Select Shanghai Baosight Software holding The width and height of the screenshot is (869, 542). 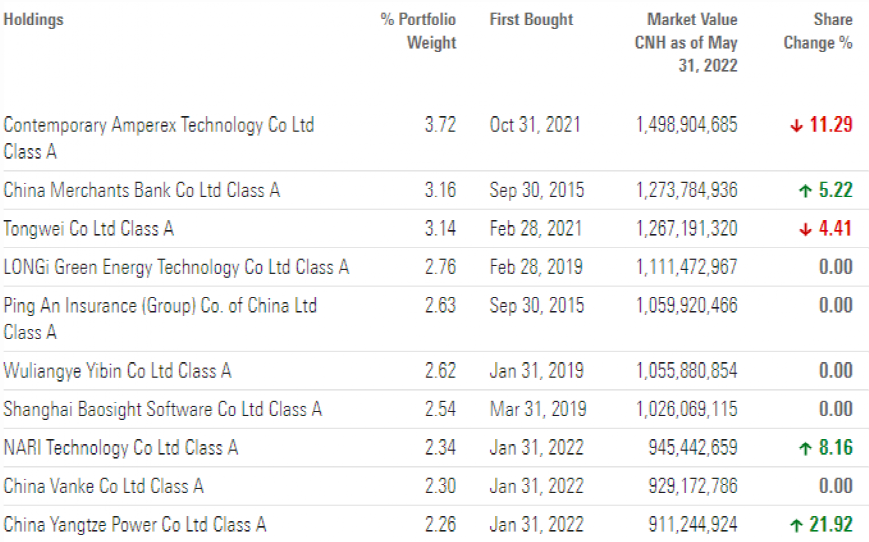point(162,409)
